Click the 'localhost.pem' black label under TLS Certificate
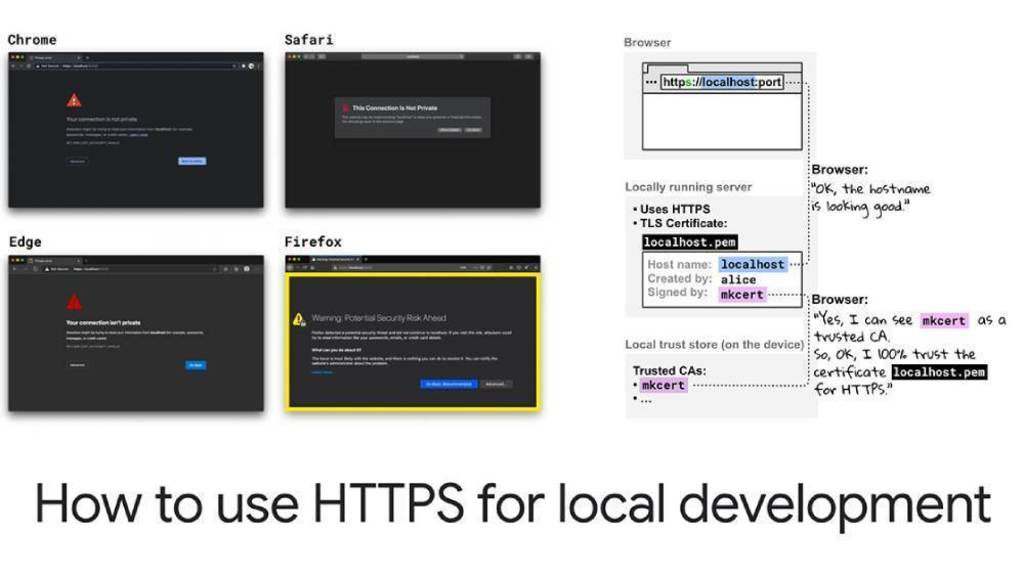The width and height of the screenshot is (1024, 575). point(690,242)
